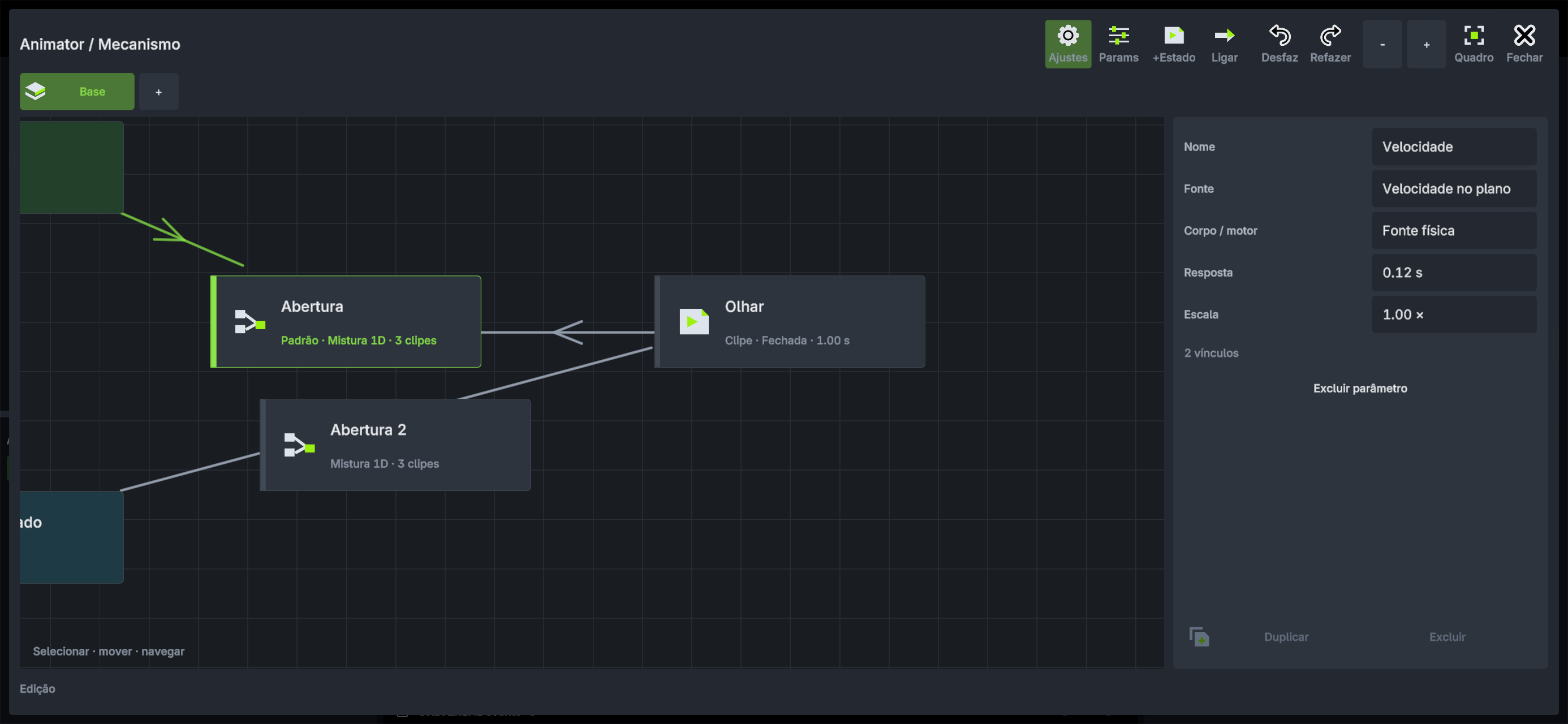The image size is (1568, 724).
Task: Select the teal node ending in 'ado'
Action: pos(71,537)
